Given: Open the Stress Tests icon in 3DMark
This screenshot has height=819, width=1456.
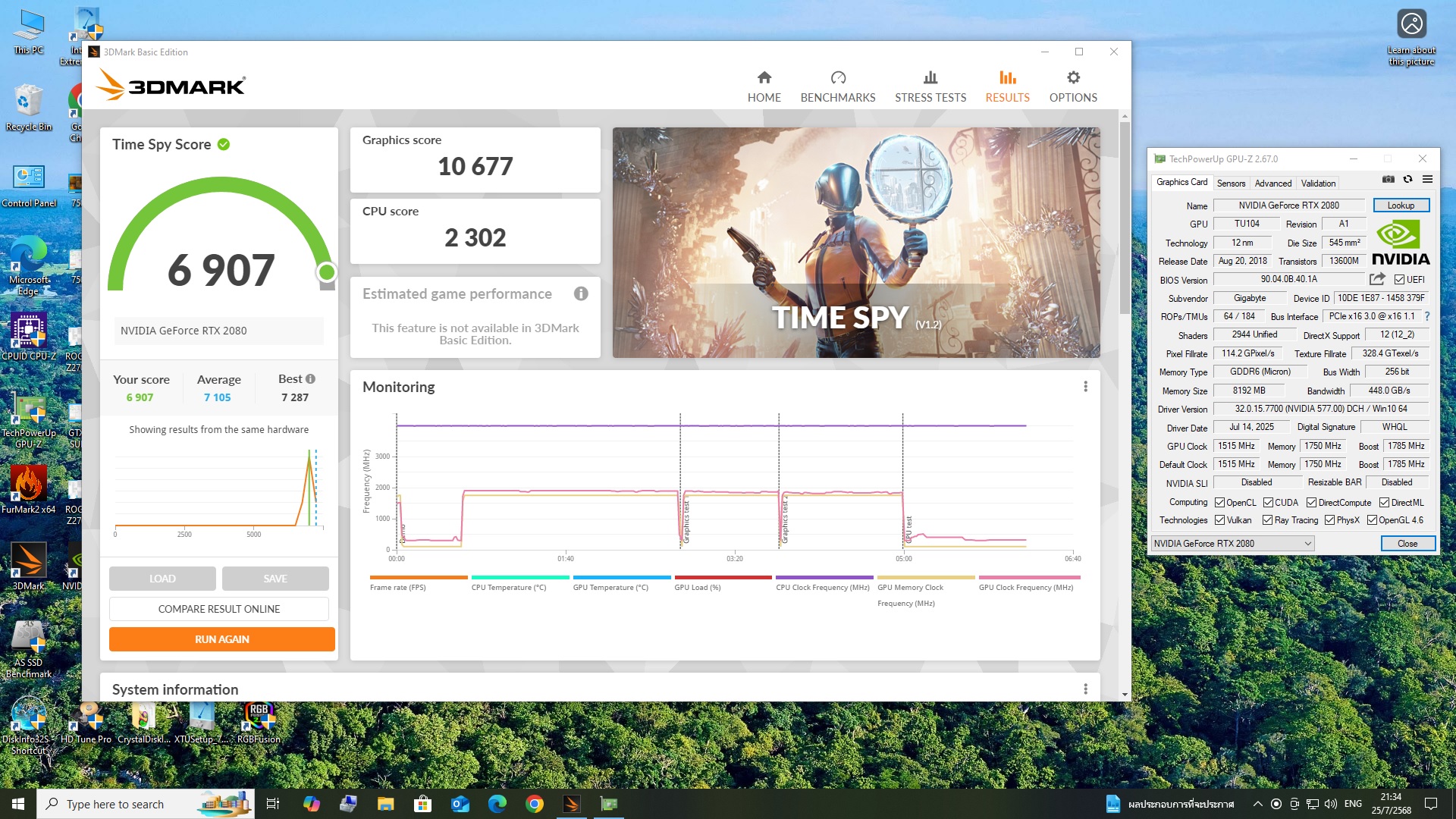Looking at the screenshot, I should 930,77.
